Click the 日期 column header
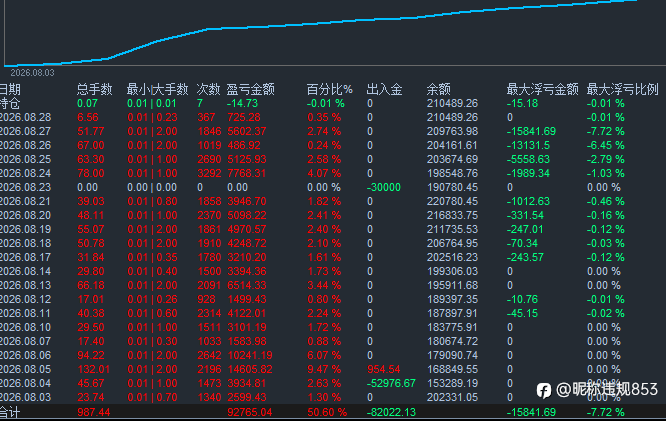 coord(10,89)
